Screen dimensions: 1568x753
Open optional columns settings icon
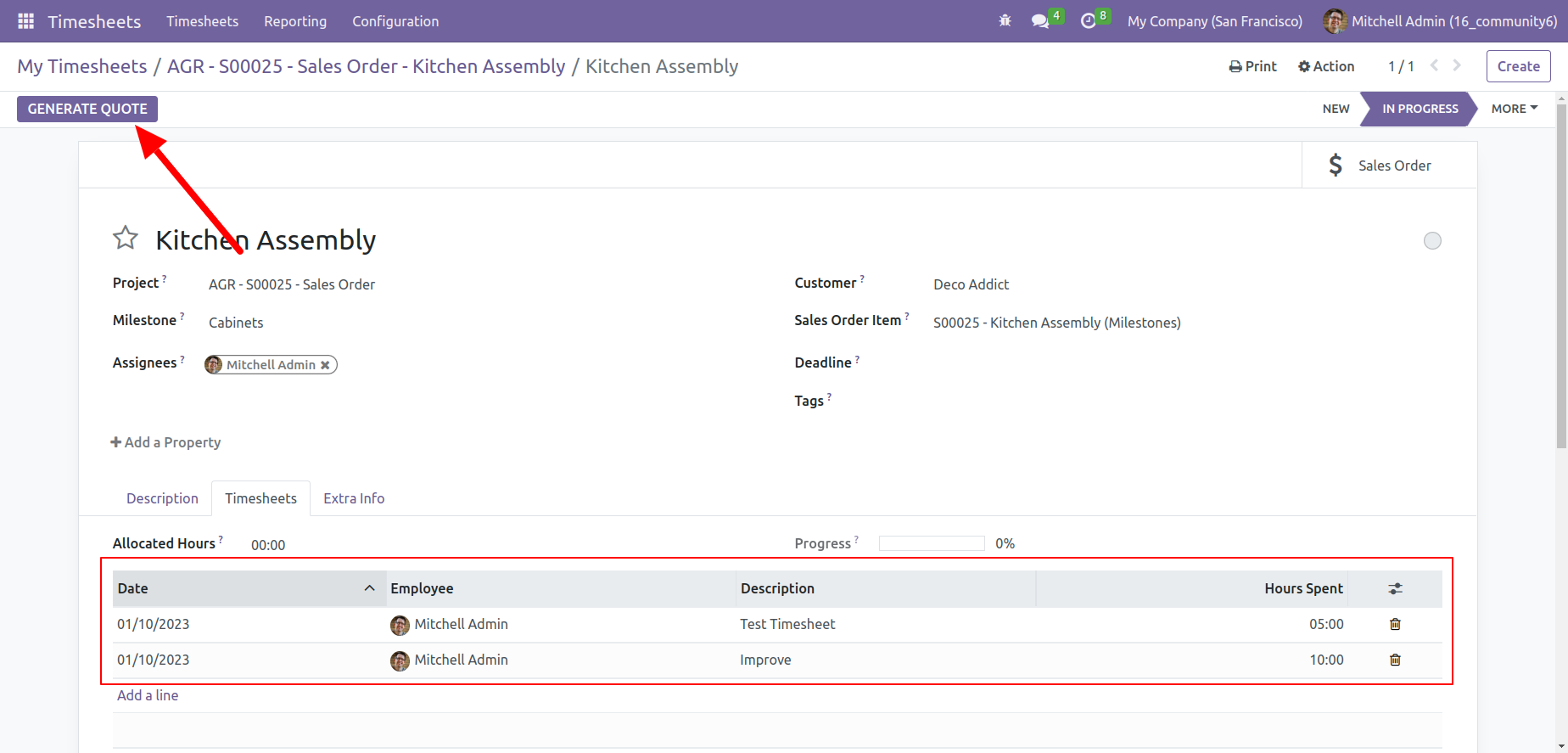[x=1395, y=588]
